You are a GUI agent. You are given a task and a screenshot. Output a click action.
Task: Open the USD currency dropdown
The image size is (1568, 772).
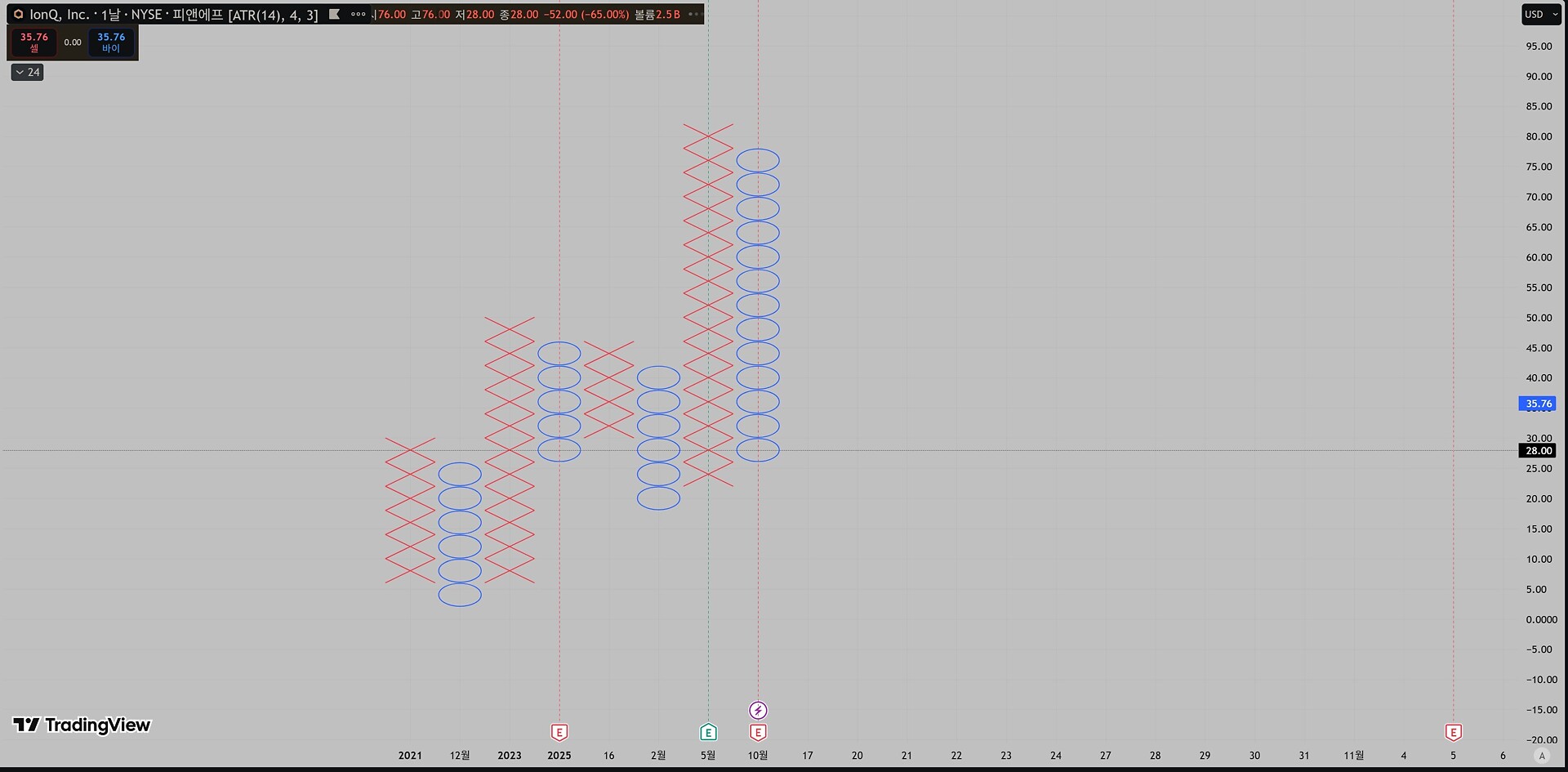coord(1541,14)
